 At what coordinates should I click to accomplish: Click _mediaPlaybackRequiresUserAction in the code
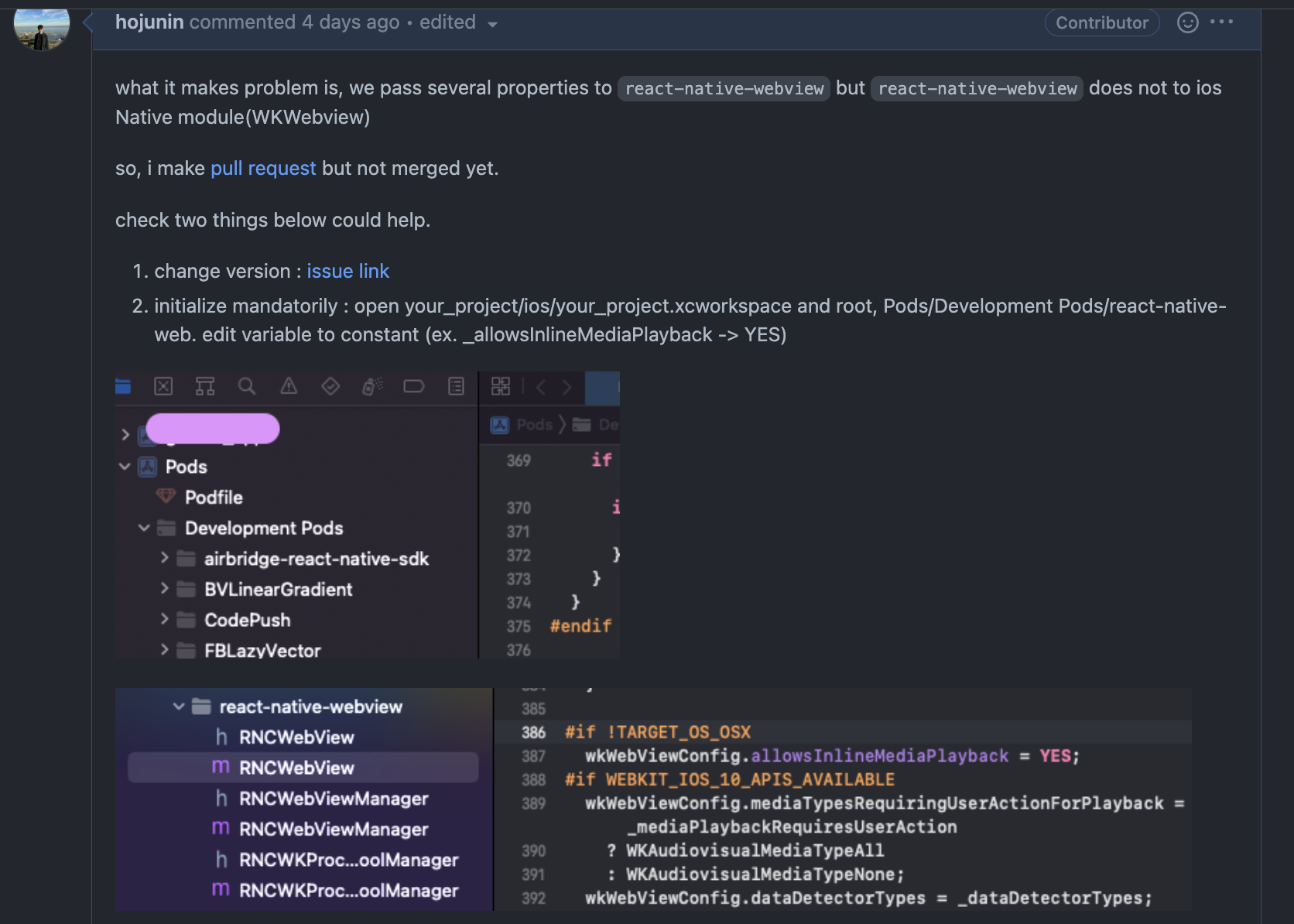tap(792, 826)
